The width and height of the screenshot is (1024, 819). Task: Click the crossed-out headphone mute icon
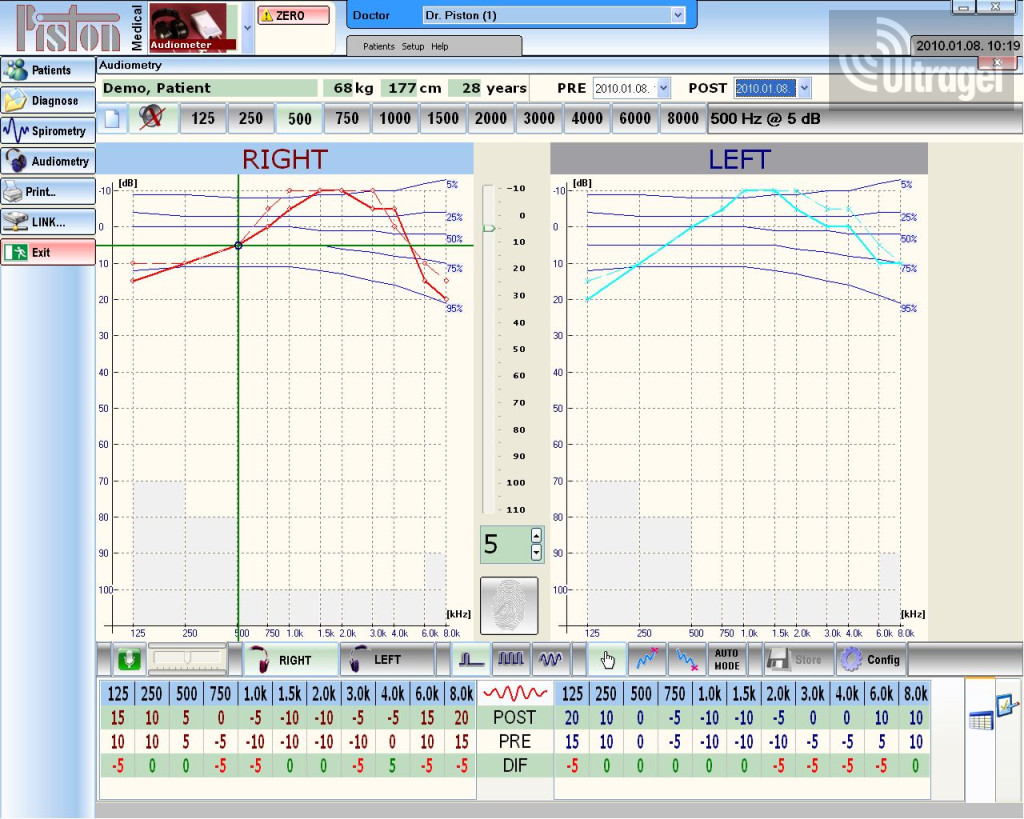coord(152,118)
